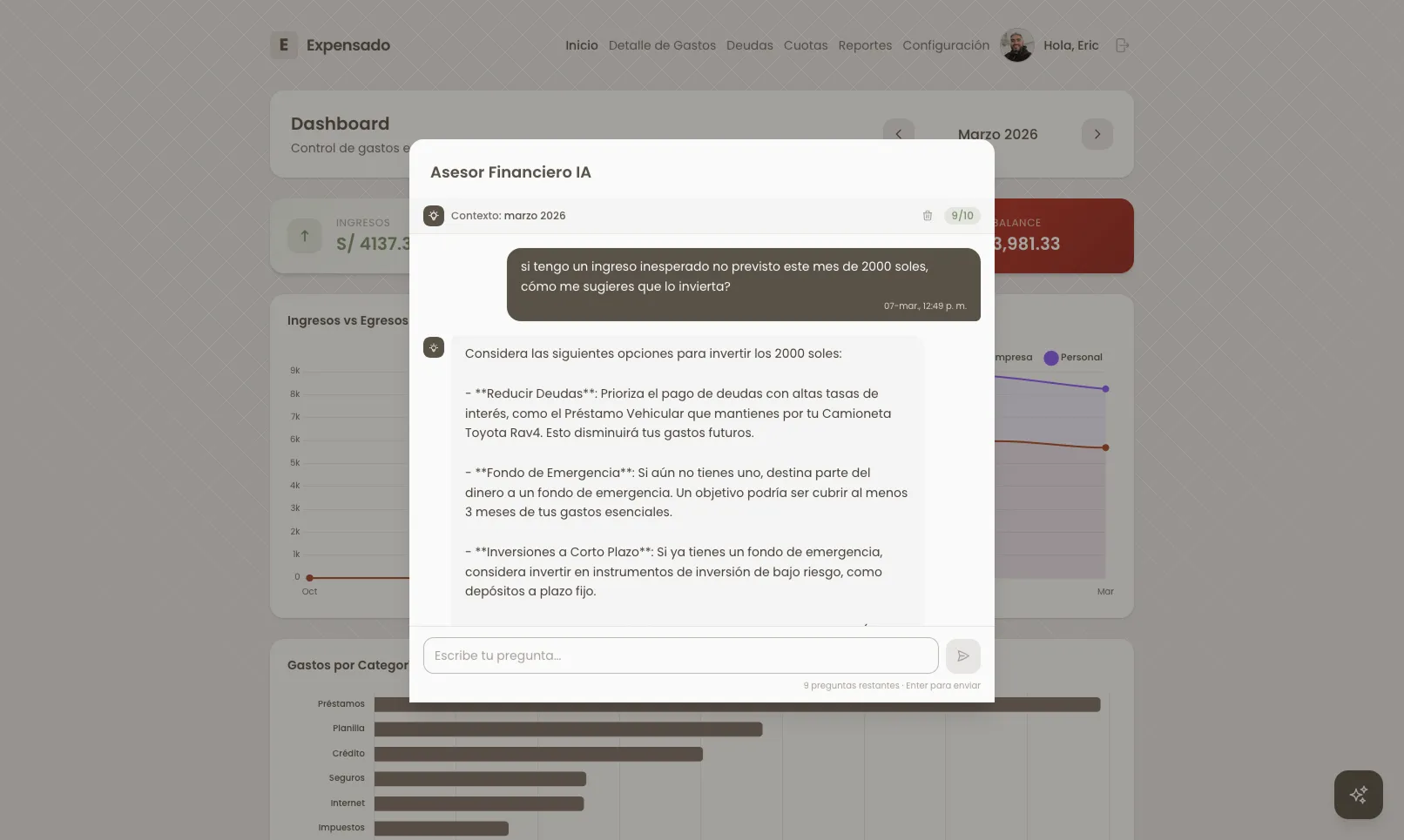Image resolution: width=1404 pixels, height=840 pixels.
Task: Advance to next month with right chevron
Action: tap(1097, 134)
